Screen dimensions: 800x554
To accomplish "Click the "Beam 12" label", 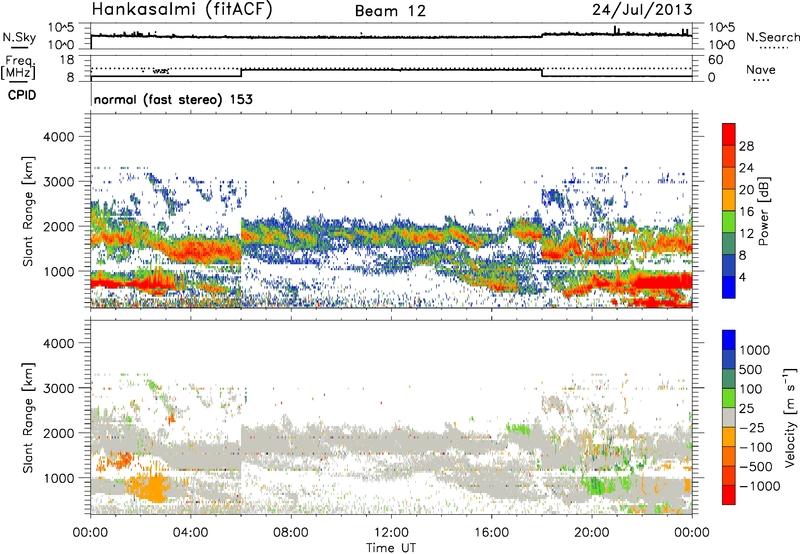I will (390, 11).
